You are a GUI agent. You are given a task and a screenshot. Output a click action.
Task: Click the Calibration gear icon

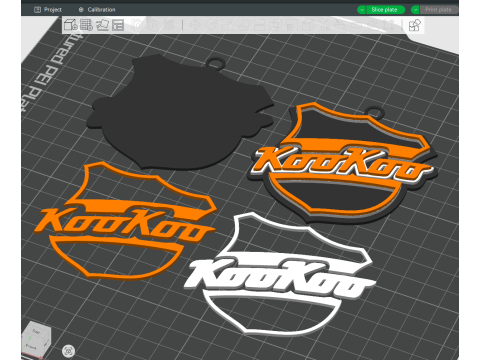(81, 10)
